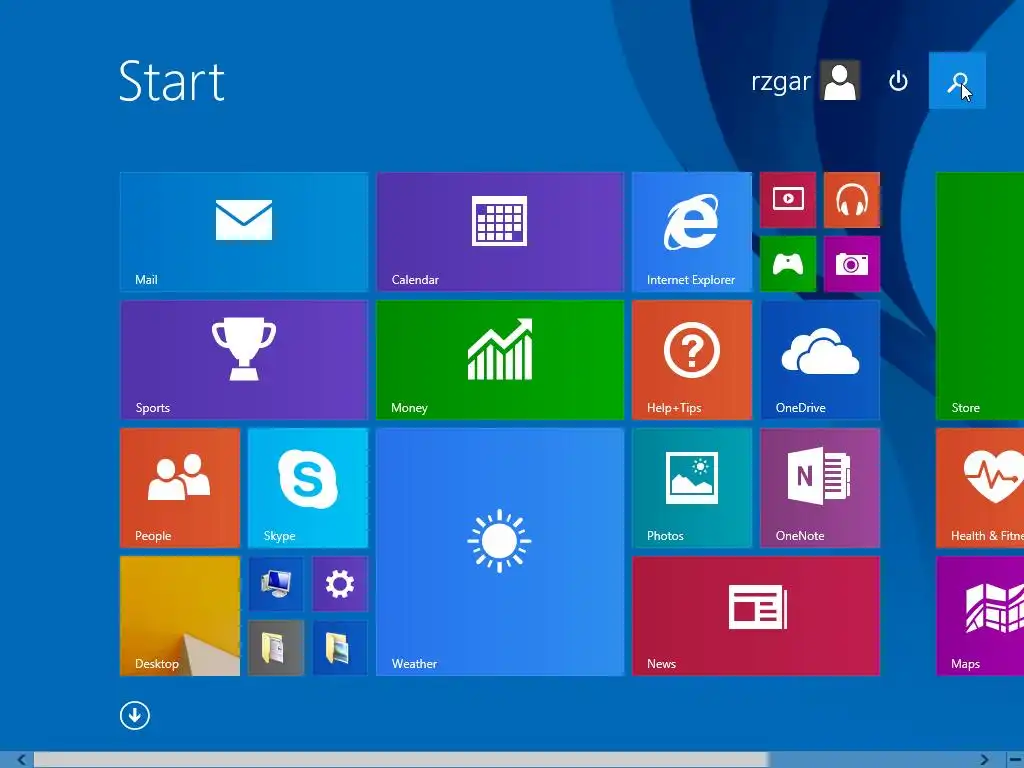Image resolution: width=1024 pixels, height=768 pixels.
Task: Click the user avatar picture
Action: (x=840, y=81)
